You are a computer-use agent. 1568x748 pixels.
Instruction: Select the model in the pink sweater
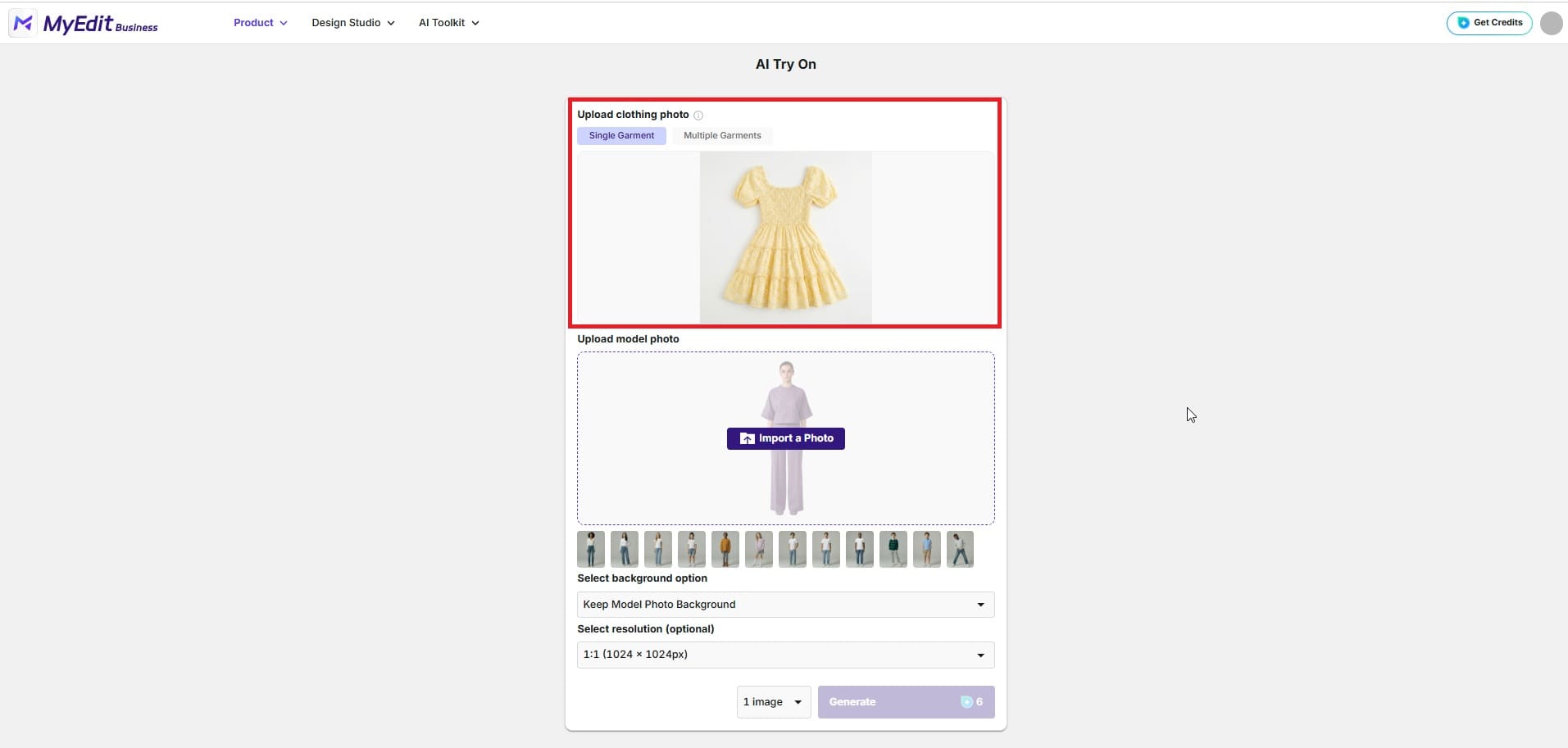[758, 549]
